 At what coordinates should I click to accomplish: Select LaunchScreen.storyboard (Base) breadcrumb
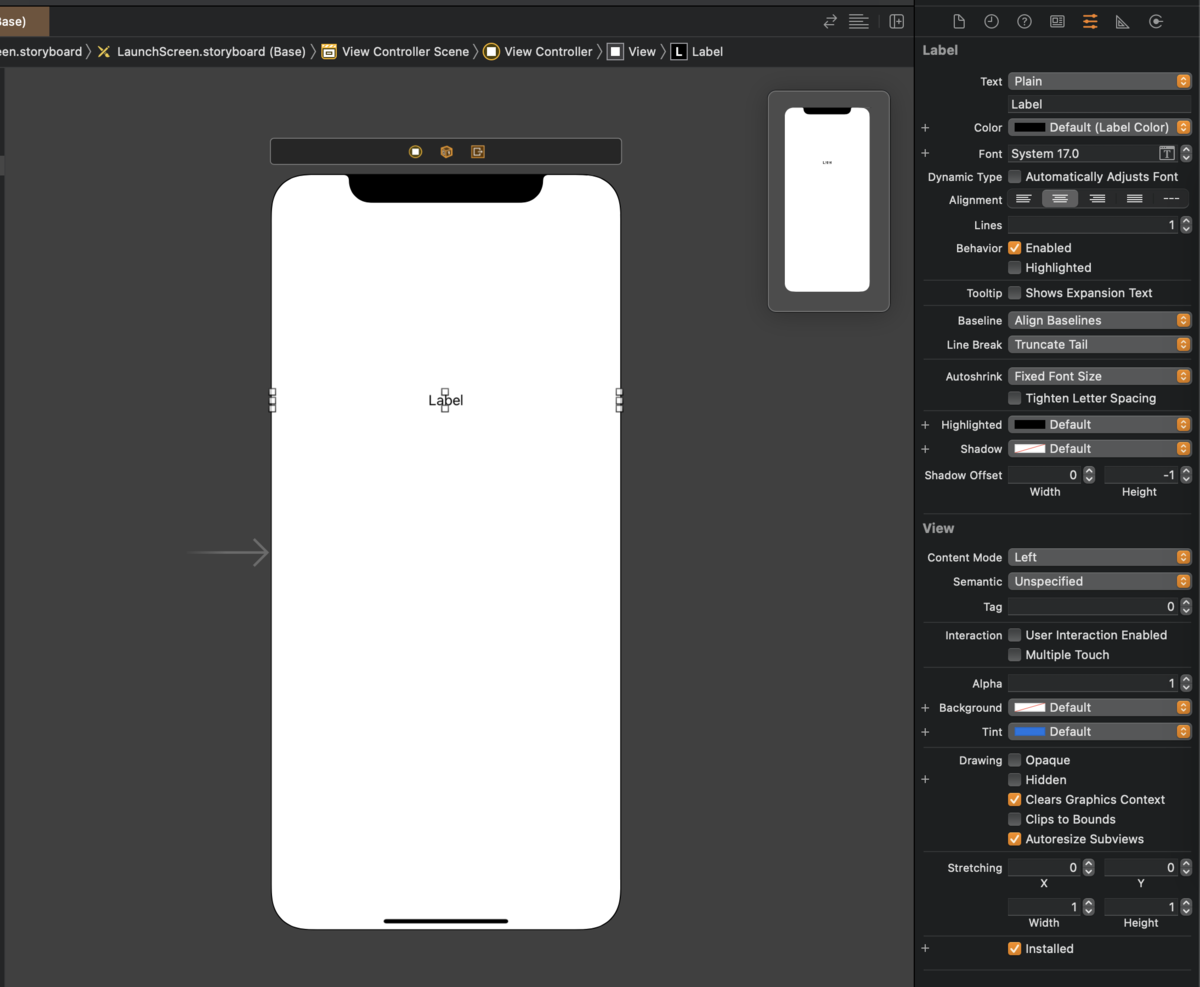click(x=201, y=52)
